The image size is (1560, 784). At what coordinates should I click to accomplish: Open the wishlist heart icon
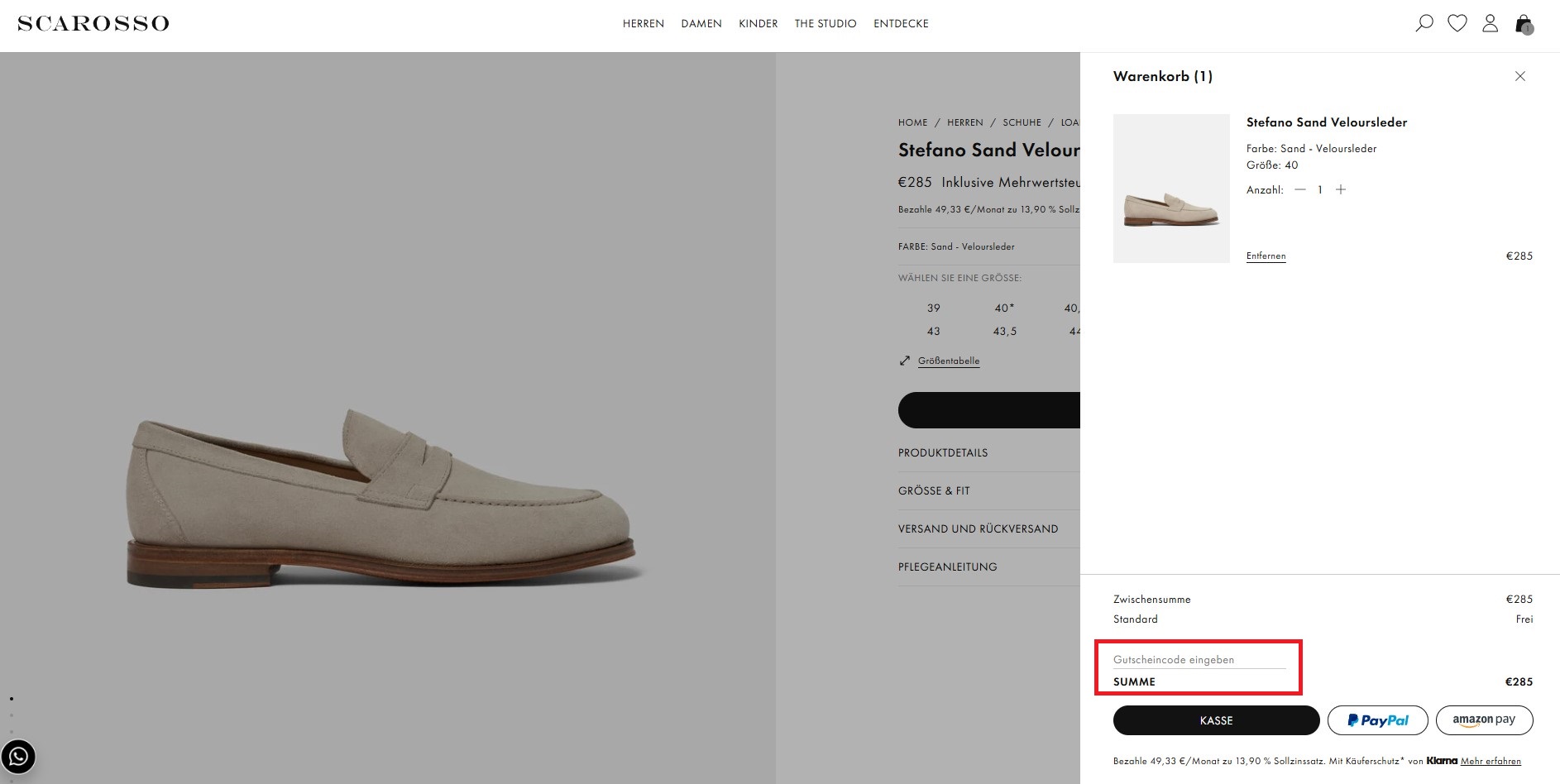point(1457,23)
